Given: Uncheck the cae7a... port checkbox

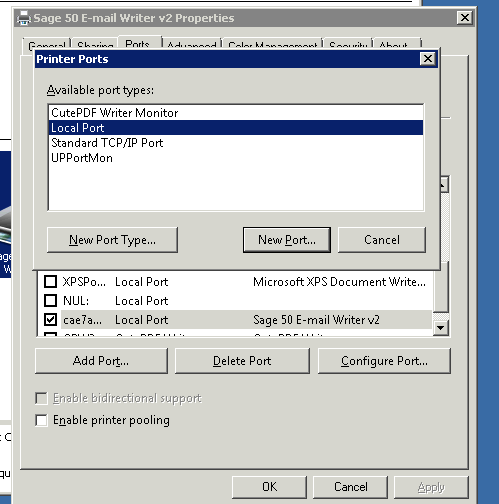Looking at the screenshot, I should point(50,320).
